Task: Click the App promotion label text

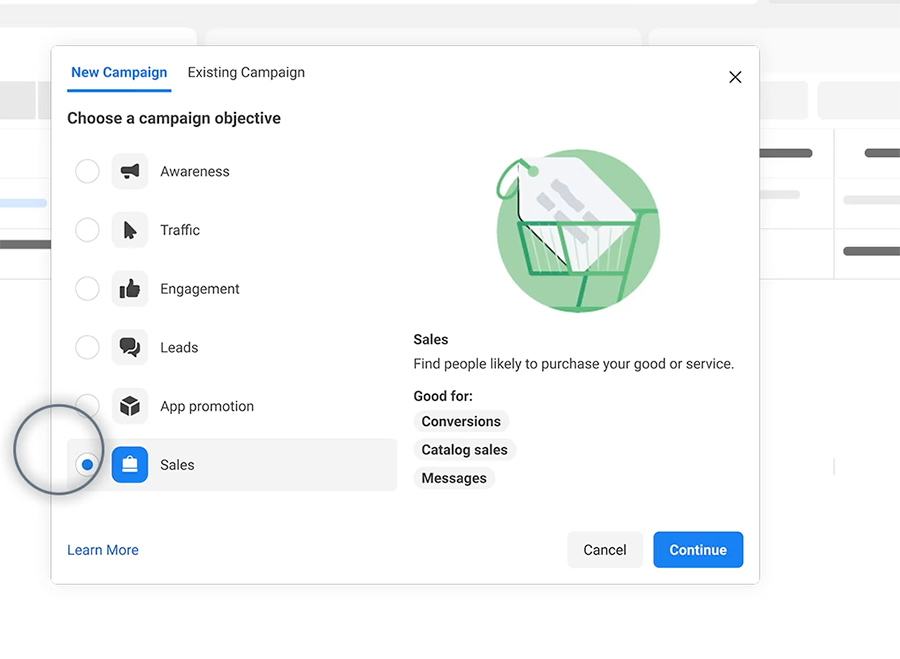Action: click(x=207, y=406)
